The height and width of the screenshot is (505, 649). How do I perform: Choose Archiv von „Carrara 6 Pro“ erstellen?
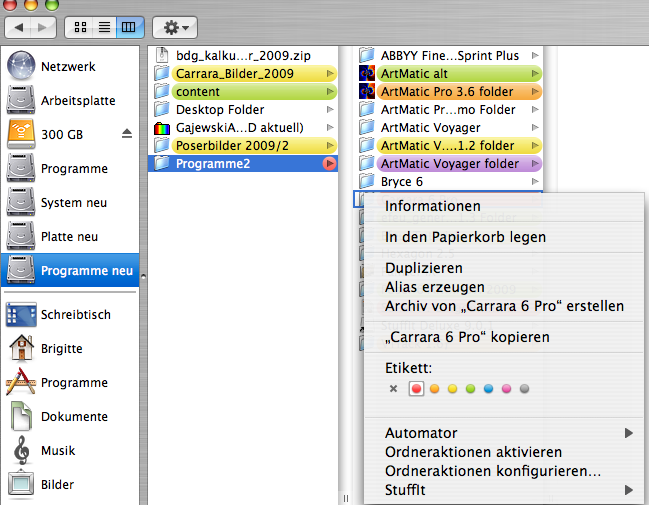pos(504,306)
